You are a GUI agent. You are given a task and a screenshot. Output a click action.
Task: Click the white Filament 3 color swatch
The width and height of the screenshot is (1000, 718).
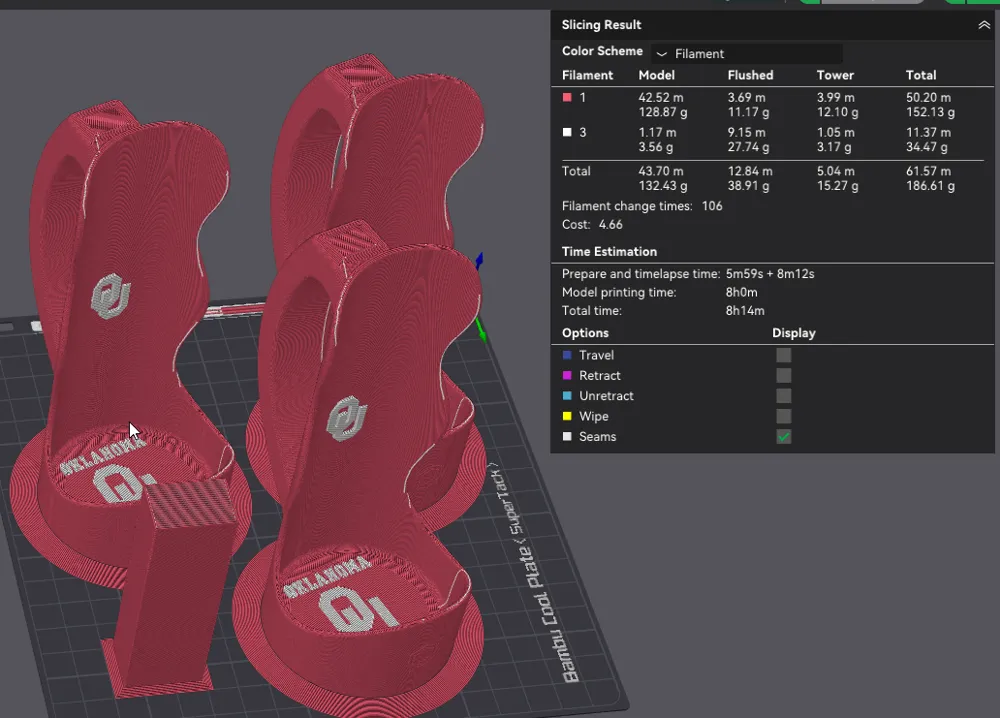567,132
